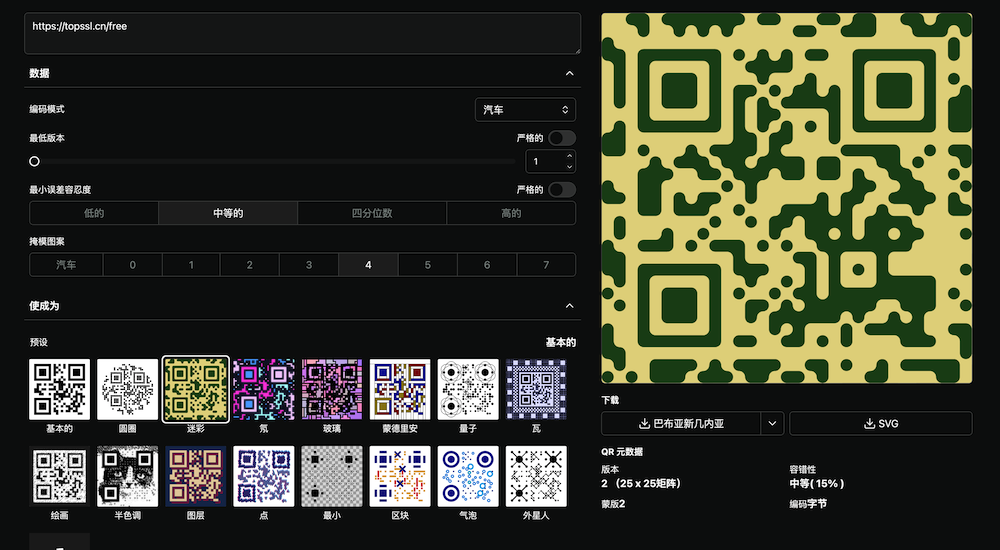Download the QR code as SVG
This screenshot has height=550, width=1000.
881,424
